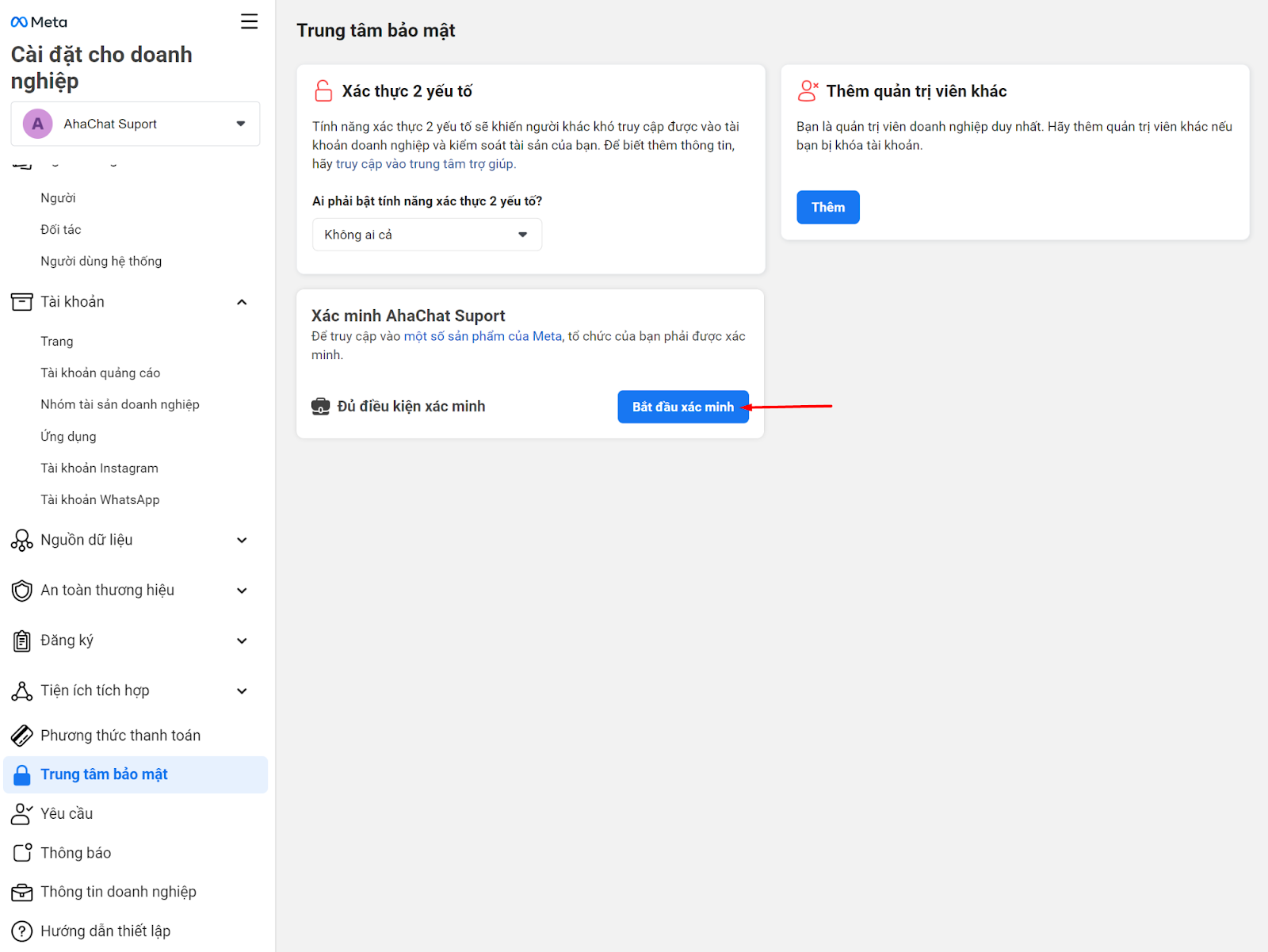This screenshot has height=952, width=1268.
Task: Click the Tài khoản archive icon
Action: coord(22,302)
